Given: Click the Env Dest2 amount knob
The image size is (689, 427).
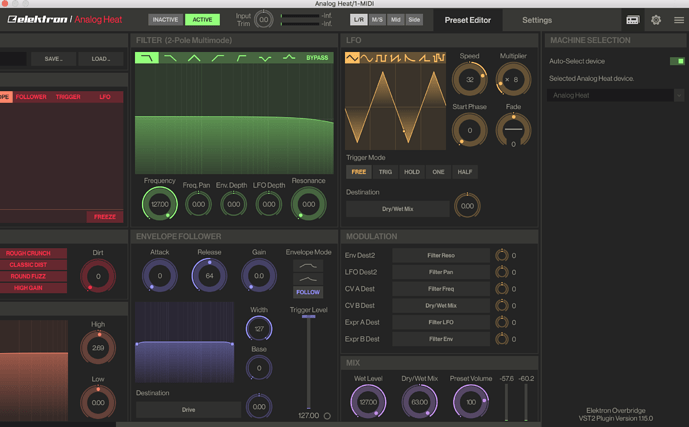Looking at the screenshot, I should click(x=502, y=255).
